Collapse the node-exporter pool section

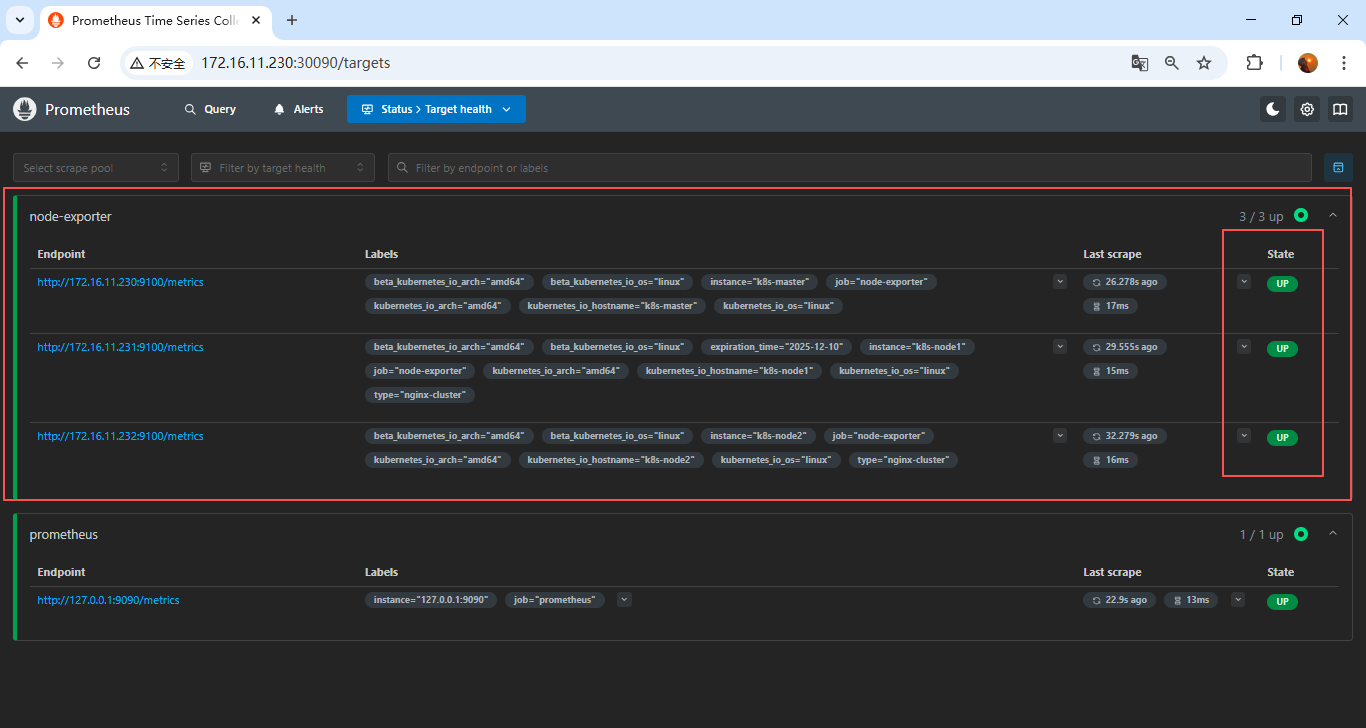coord(1332,215)
